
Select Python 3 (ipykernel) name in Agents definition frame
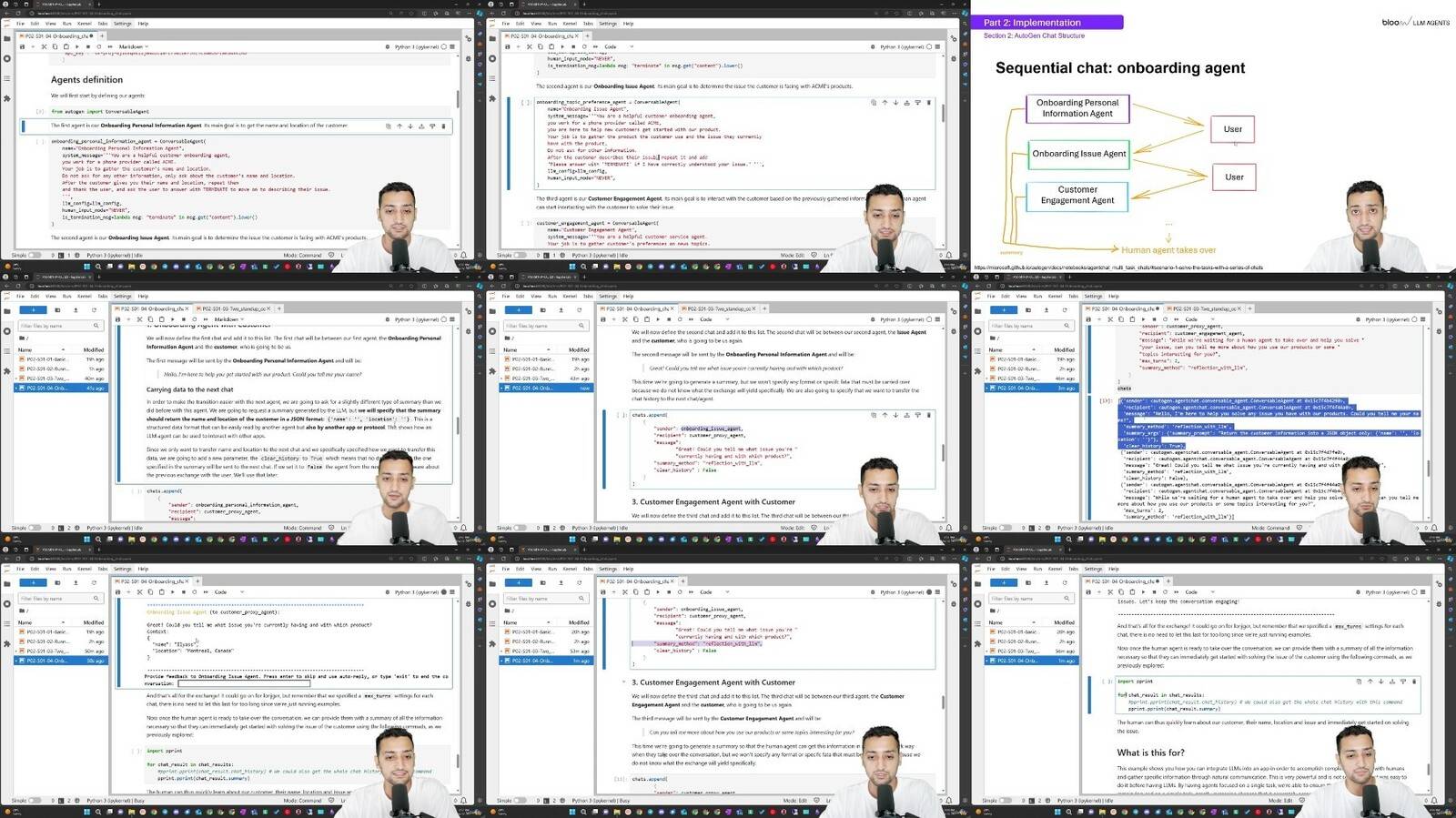click(x=416, y=46)
